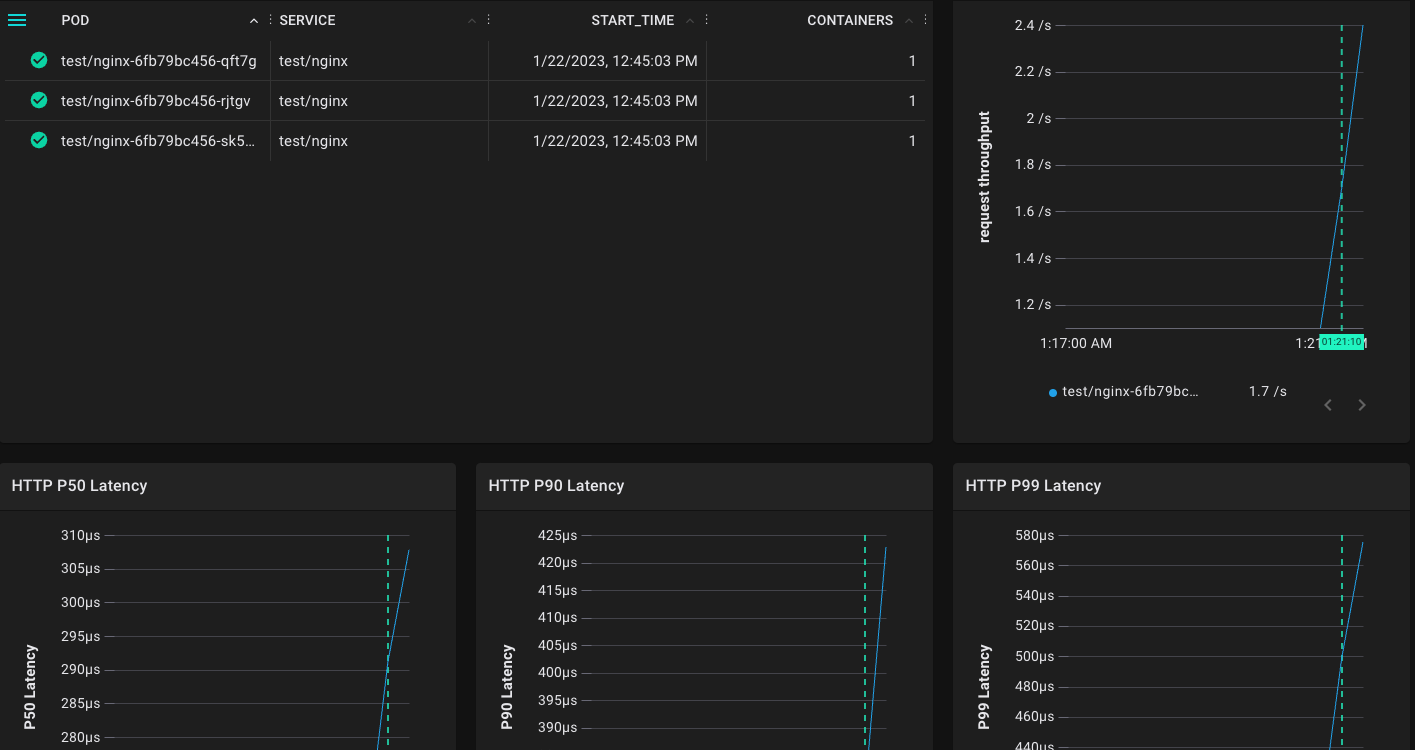Image resolution: width=1415 pixels, height=750 pixels.
Task: Click green status check for nginx-6fb79bc456-rjtgv
Action: [x=39, y=100]
